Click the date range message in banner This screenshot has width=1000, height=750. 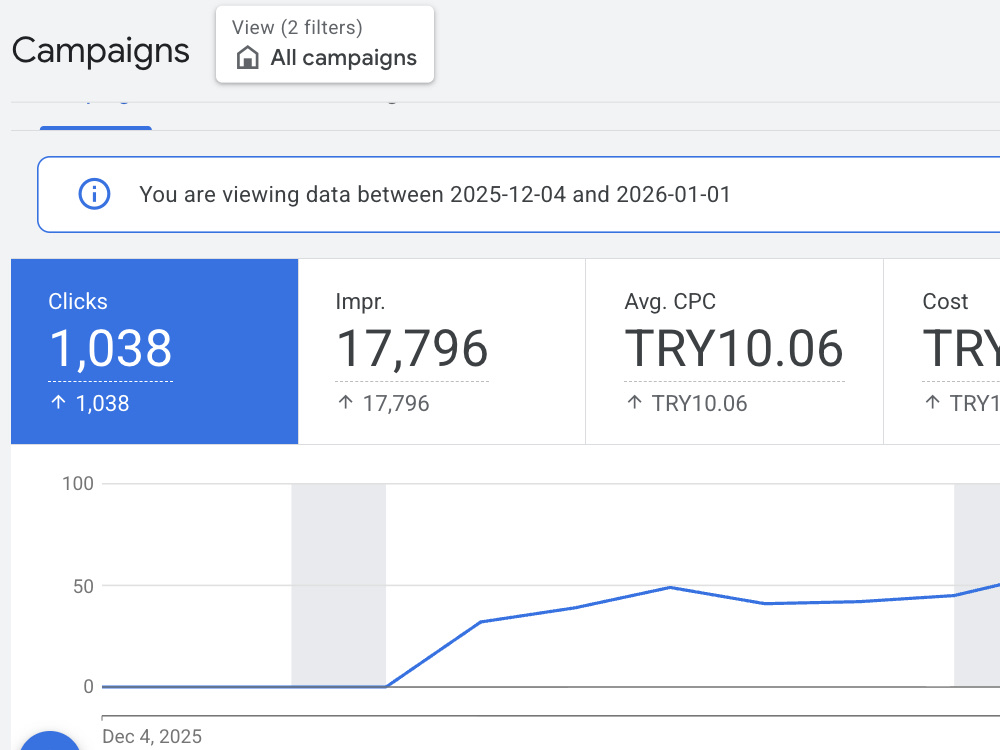coord(435,194)
